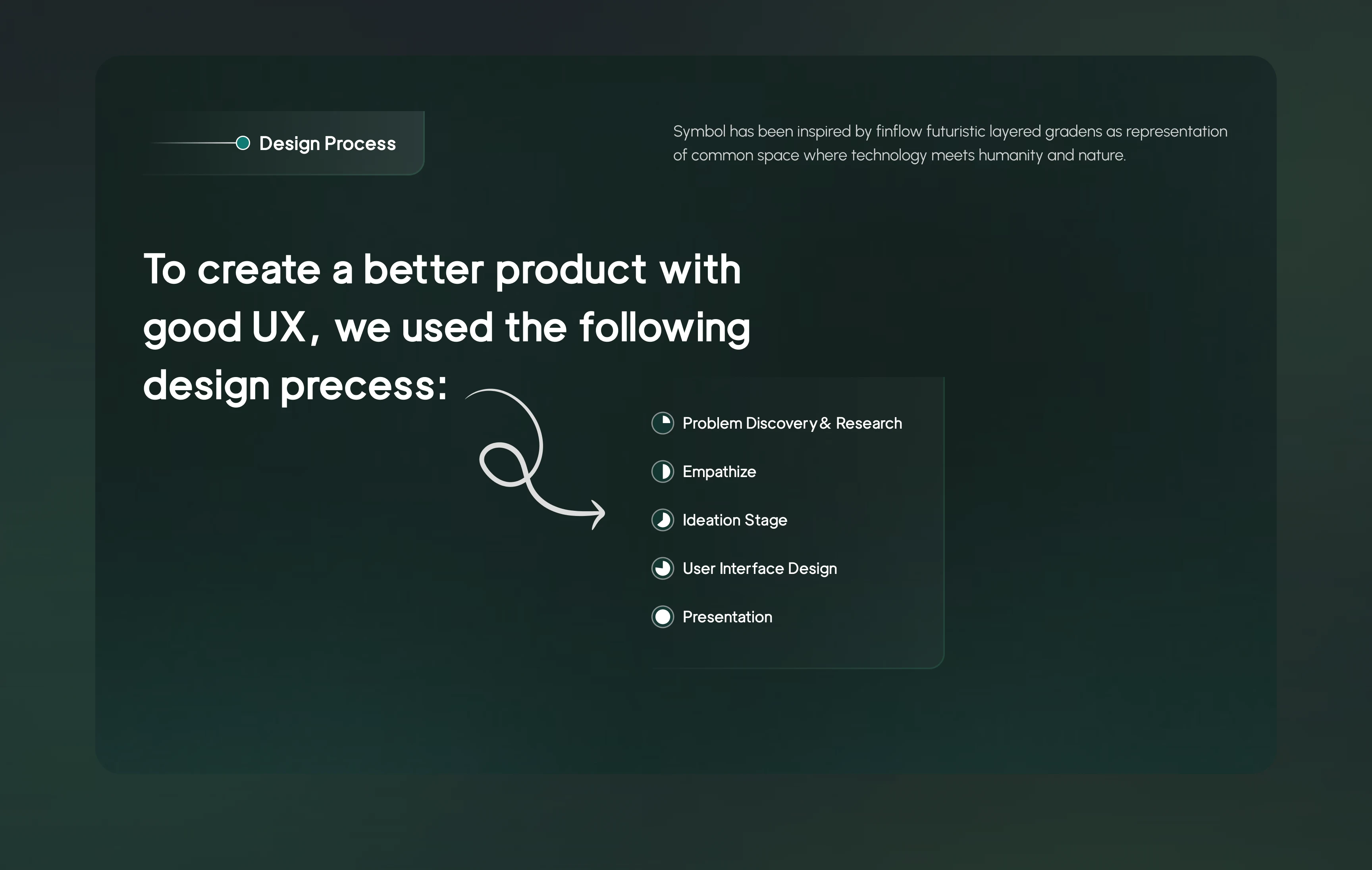Select the 'Ideation Stage' list item text
This screenshot has height=870, width=1372.
pos(734,520)
